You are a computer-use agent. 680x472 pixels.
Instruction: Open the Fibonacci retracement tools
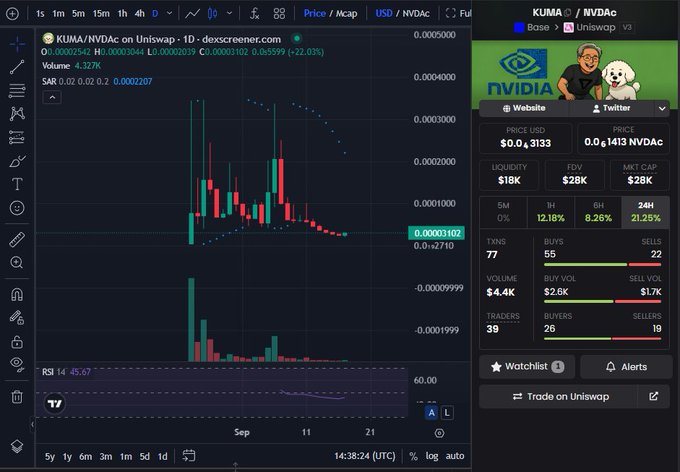point(17,91)
